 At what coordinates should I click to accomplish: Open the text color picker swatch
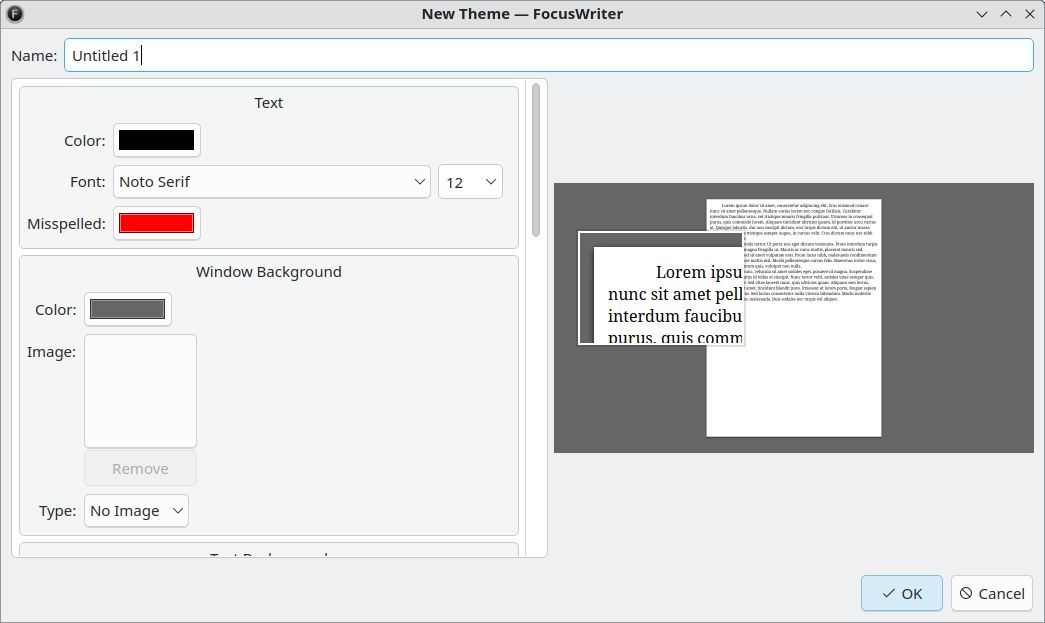(x=157, y=140)
